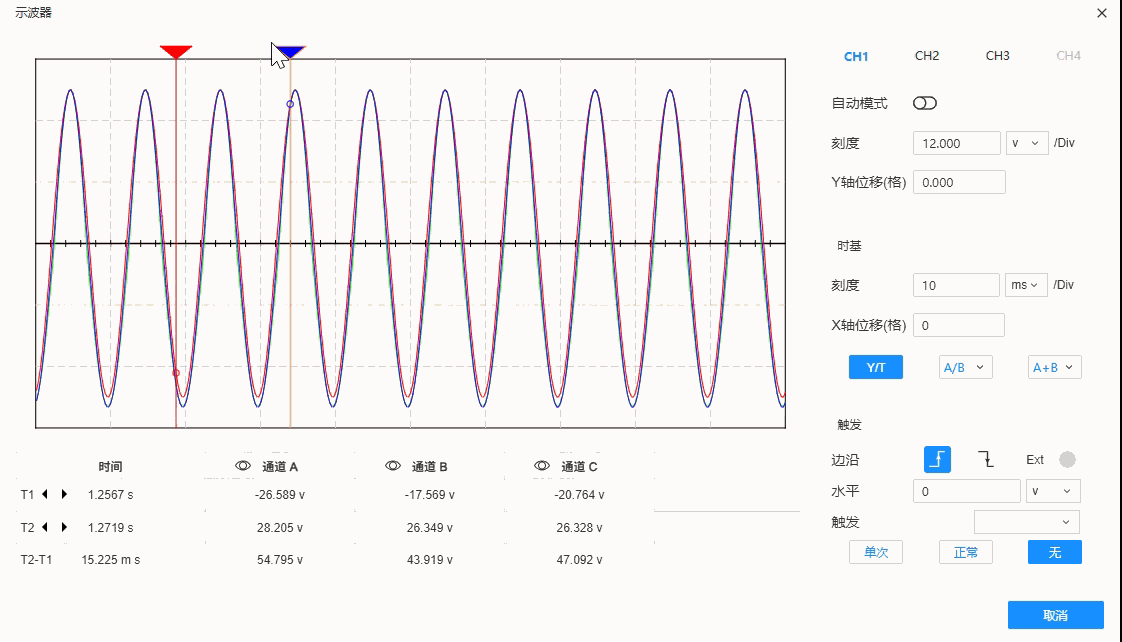1122x642 pixels.
Task: Switch to the CH2 tab
Action: pyautogui.click(x=927, y=56)
